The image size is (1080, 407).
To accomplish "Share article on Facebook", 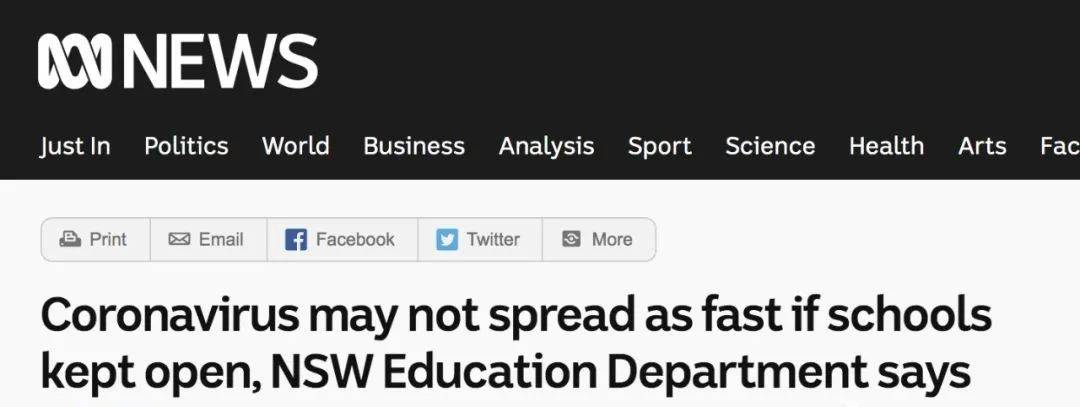I will pos(342,240).
